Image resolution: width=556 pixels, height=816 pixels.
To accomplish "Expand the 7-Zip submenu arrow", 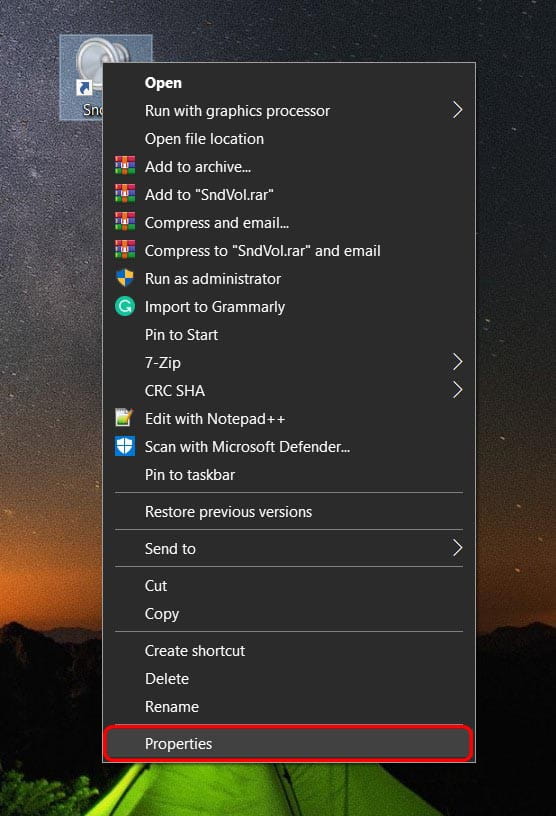I will click(x=457, y=362).
